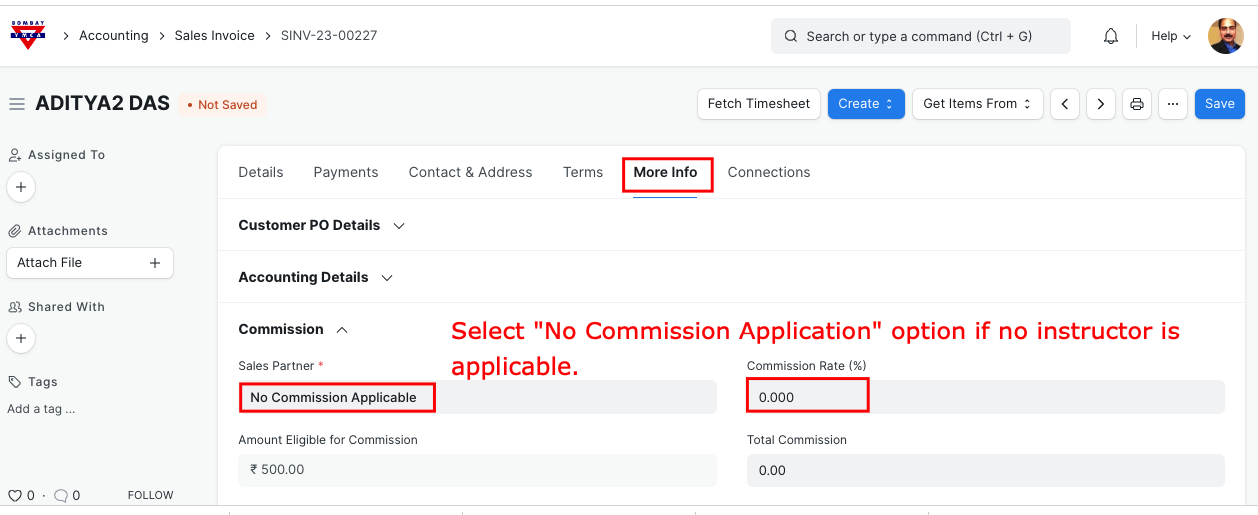Click the user profile avatar
1258x515 pixels.
click(x=1225, y=36)
